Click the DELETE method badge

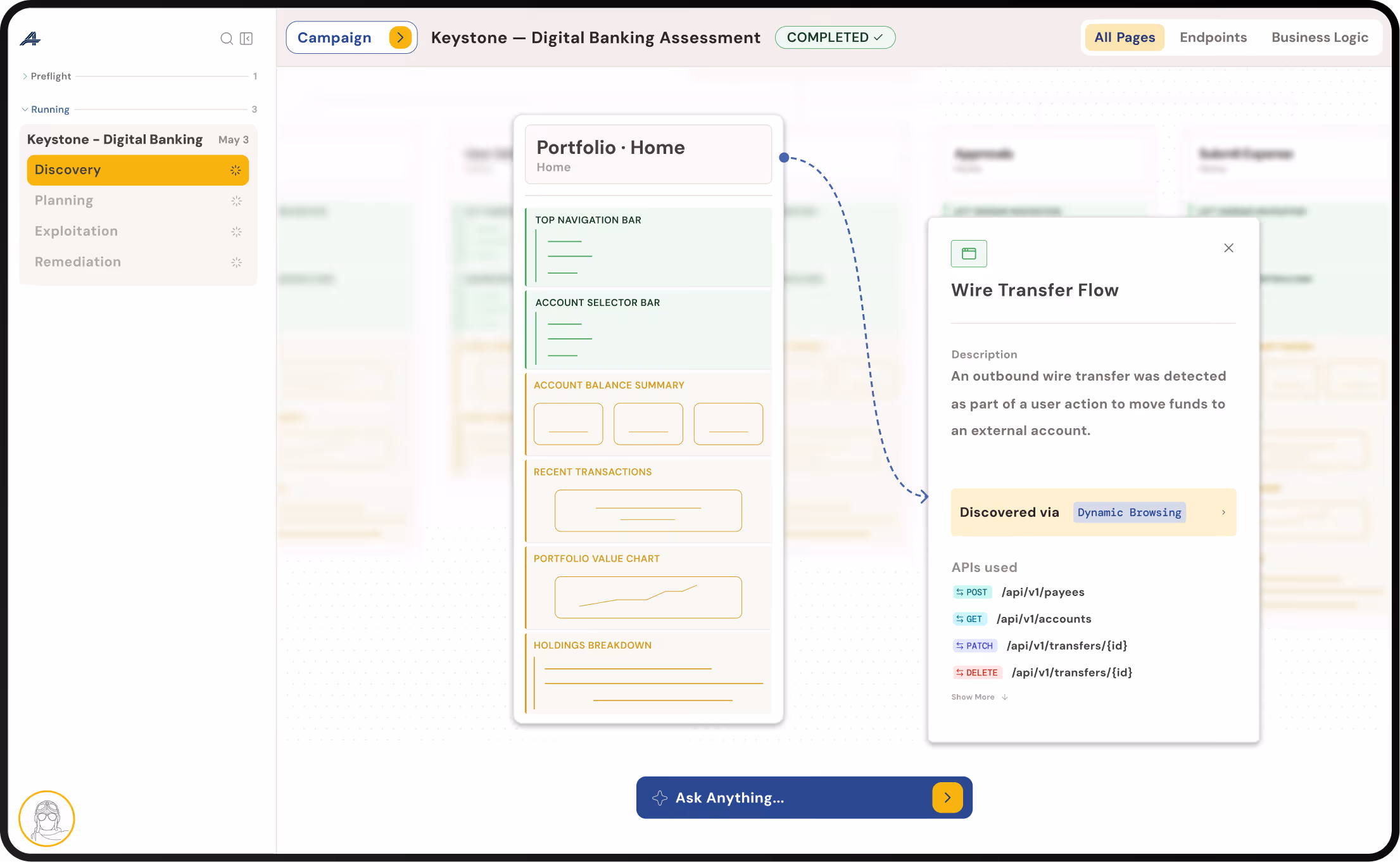(977, 673)
